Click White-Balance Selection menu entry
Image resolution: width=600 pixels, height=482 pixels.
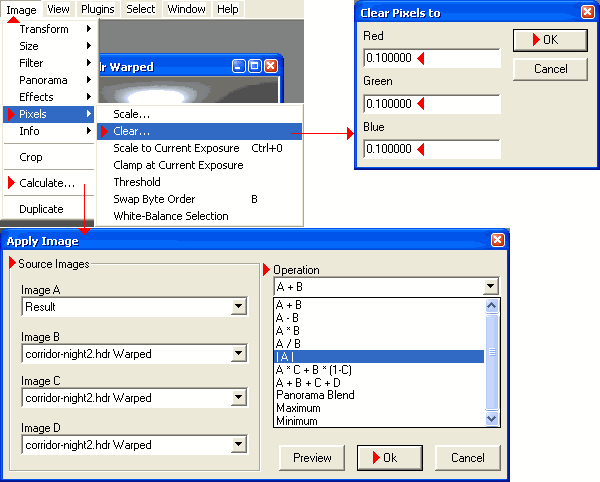(171, 216)
